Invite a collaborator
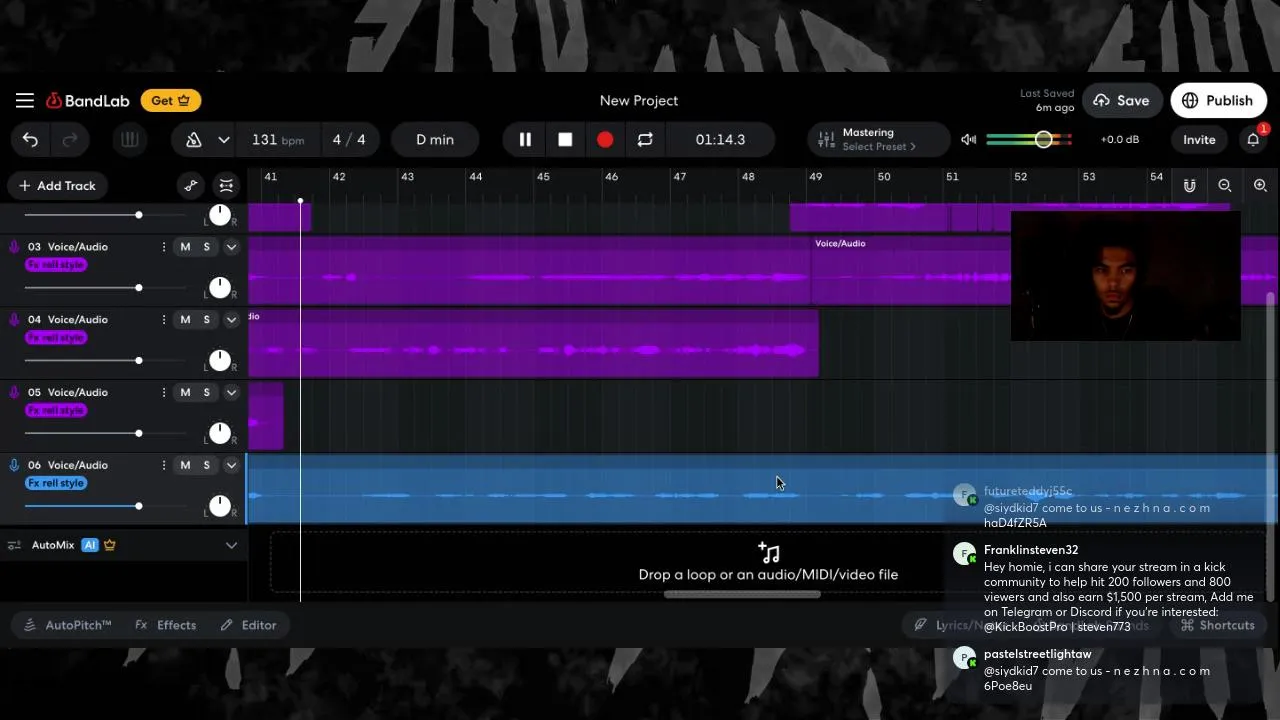 [1199, 140]
